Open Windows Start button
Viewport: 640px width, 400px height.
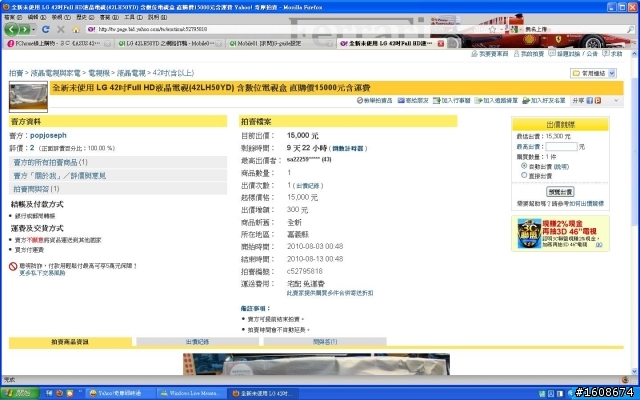20,393
